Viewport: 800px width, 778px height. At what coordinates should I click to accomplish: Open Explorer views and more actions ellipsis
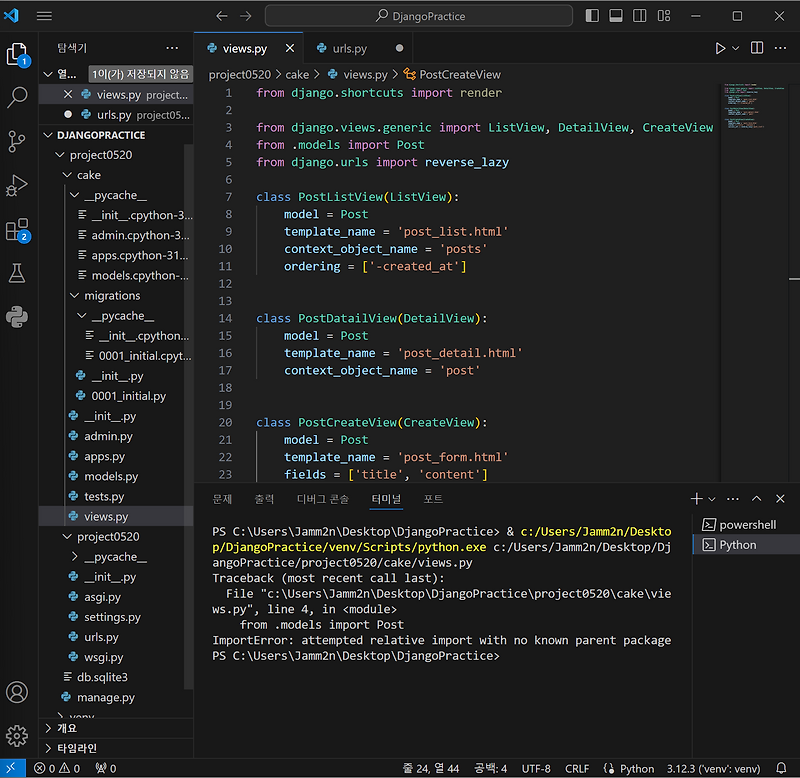pos(172,48)
